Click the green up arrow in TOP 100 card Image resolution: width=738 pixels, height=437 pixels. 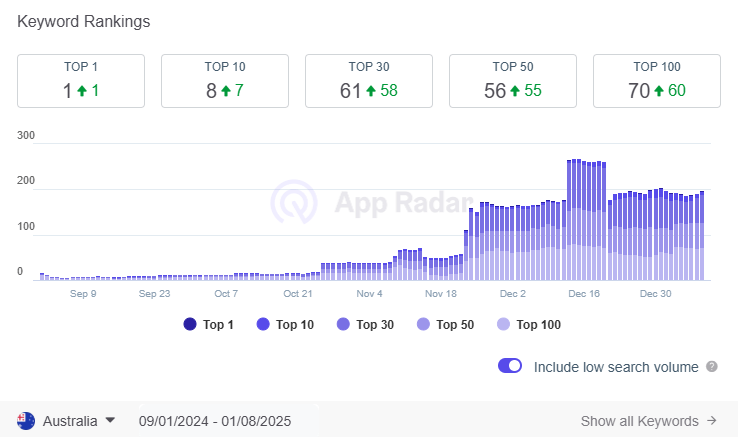click(x=659, y=90)
